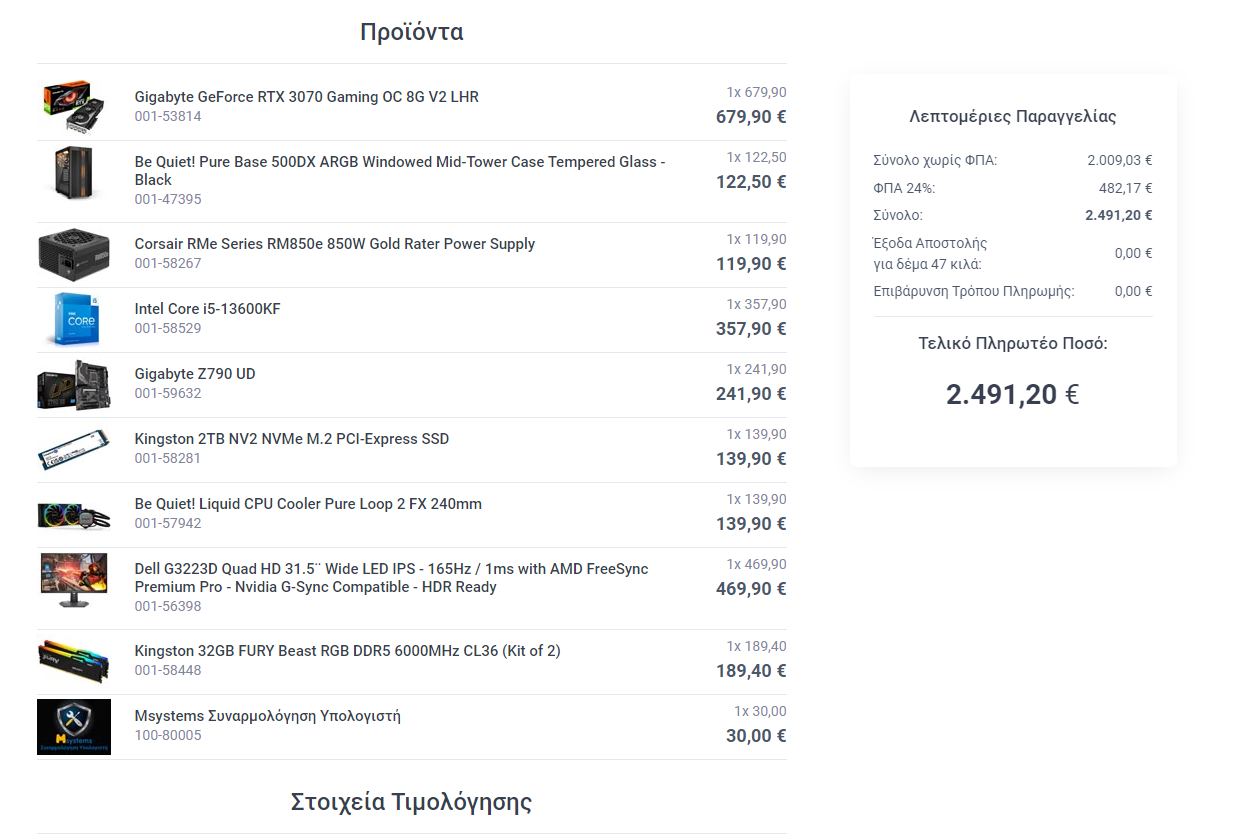Open Kingston 2TB NV2 NVMe product title

292,439
